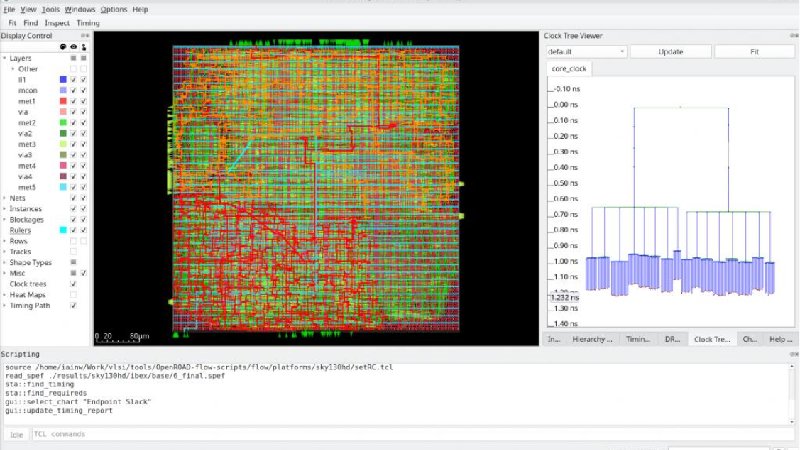The width and height of the screenshot is (800, 450).
Task: Click the Scripting panel vertical scrollbar
Action: click(x=792, y=394)
